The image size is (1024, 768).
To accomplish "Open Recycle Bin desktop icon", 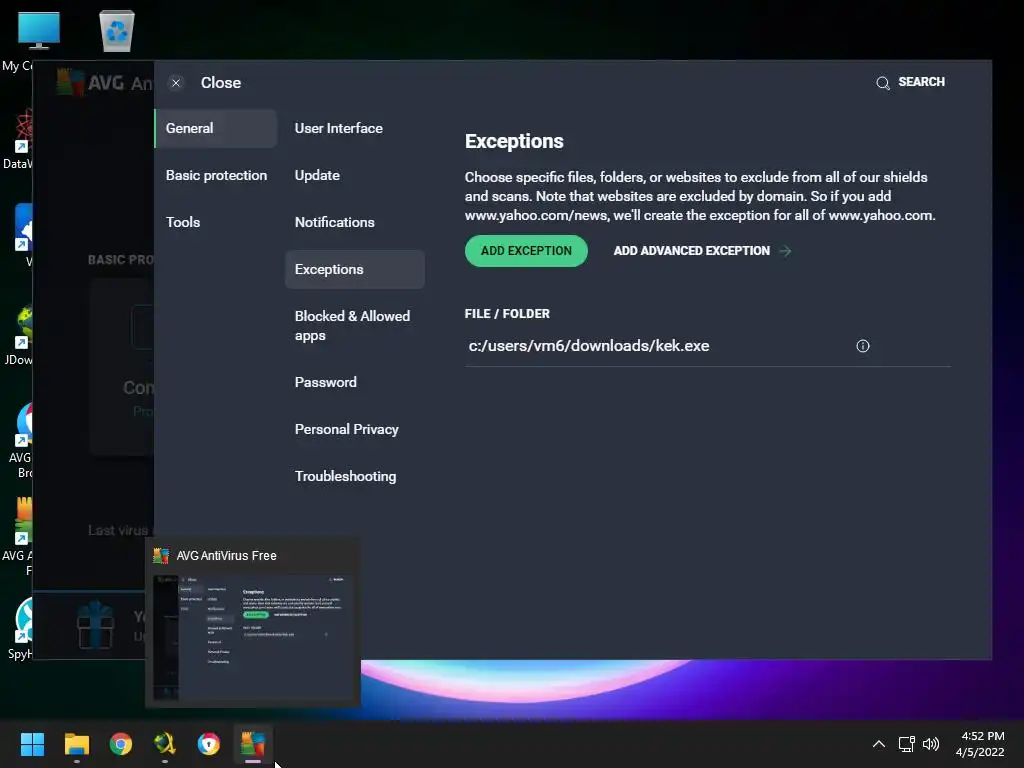I will [117, 31].
